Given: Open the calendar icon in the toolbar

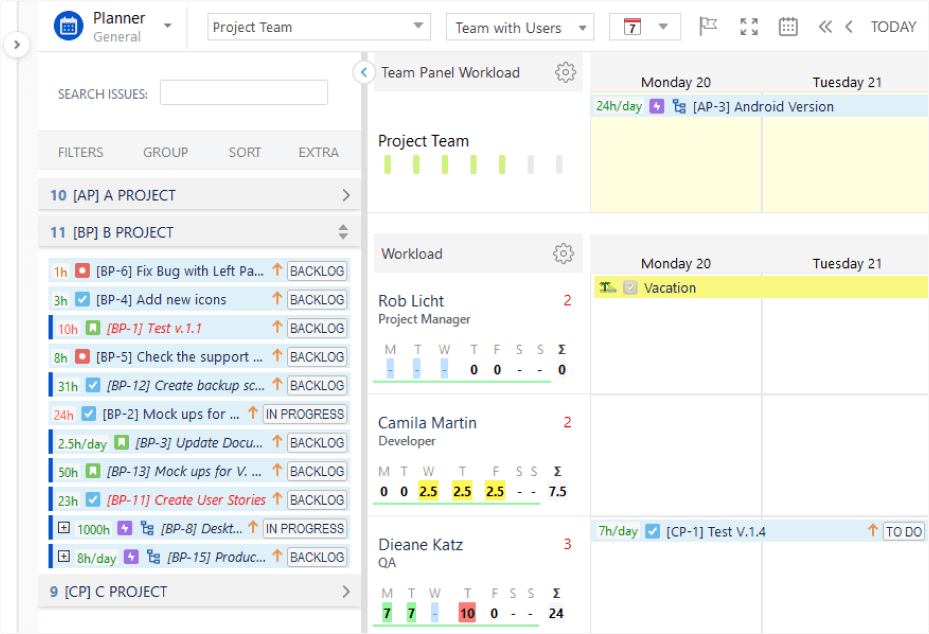Looking at the screenshot, I should pos(788,27).
